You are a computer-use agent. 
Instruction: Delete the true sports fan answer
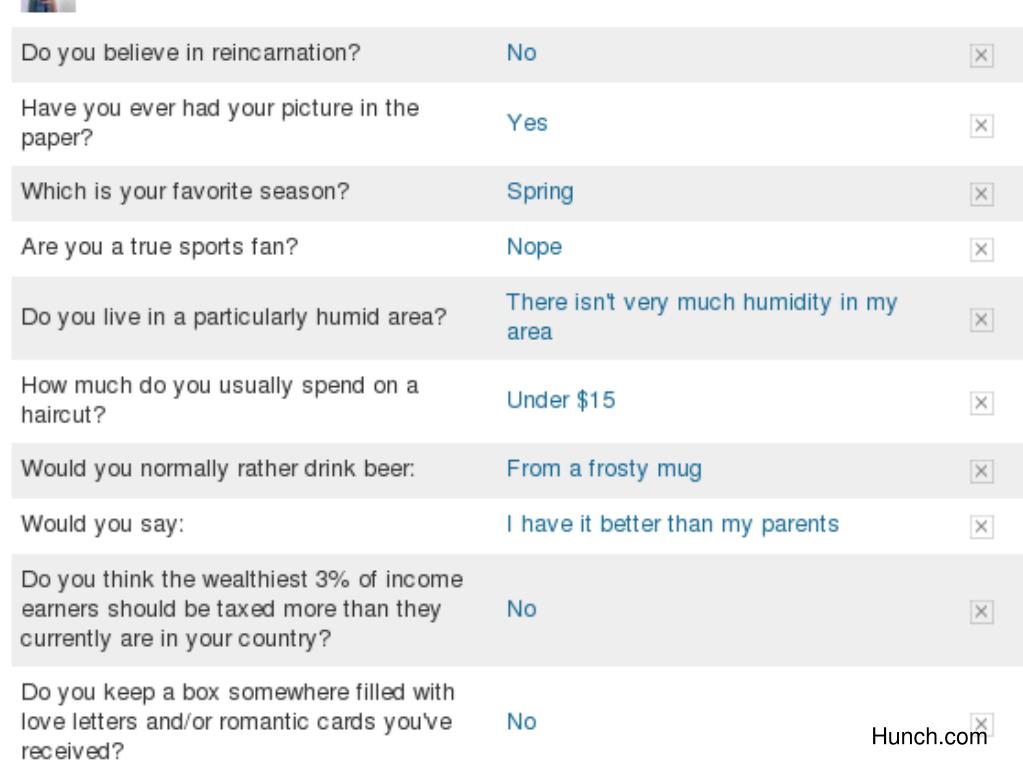981,249
